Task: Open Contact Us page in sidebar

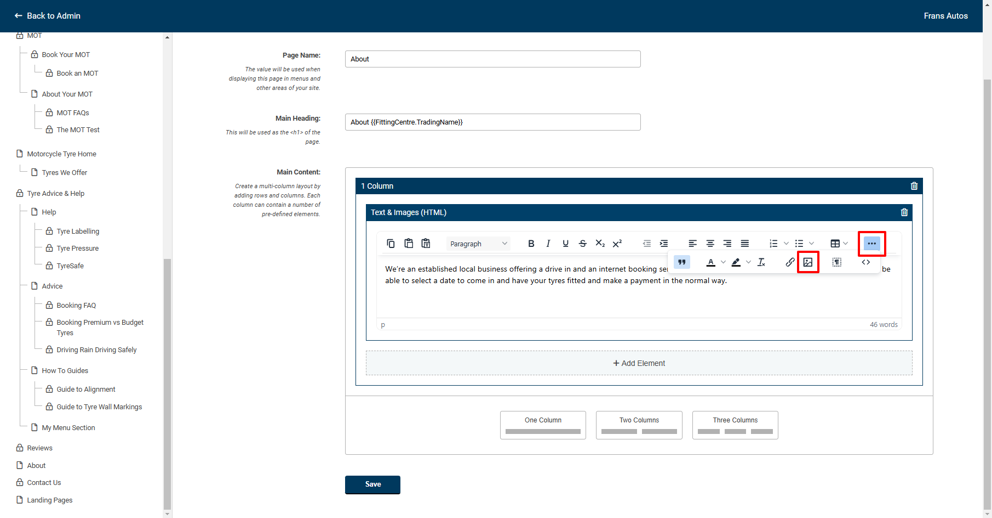Action: 44,483
